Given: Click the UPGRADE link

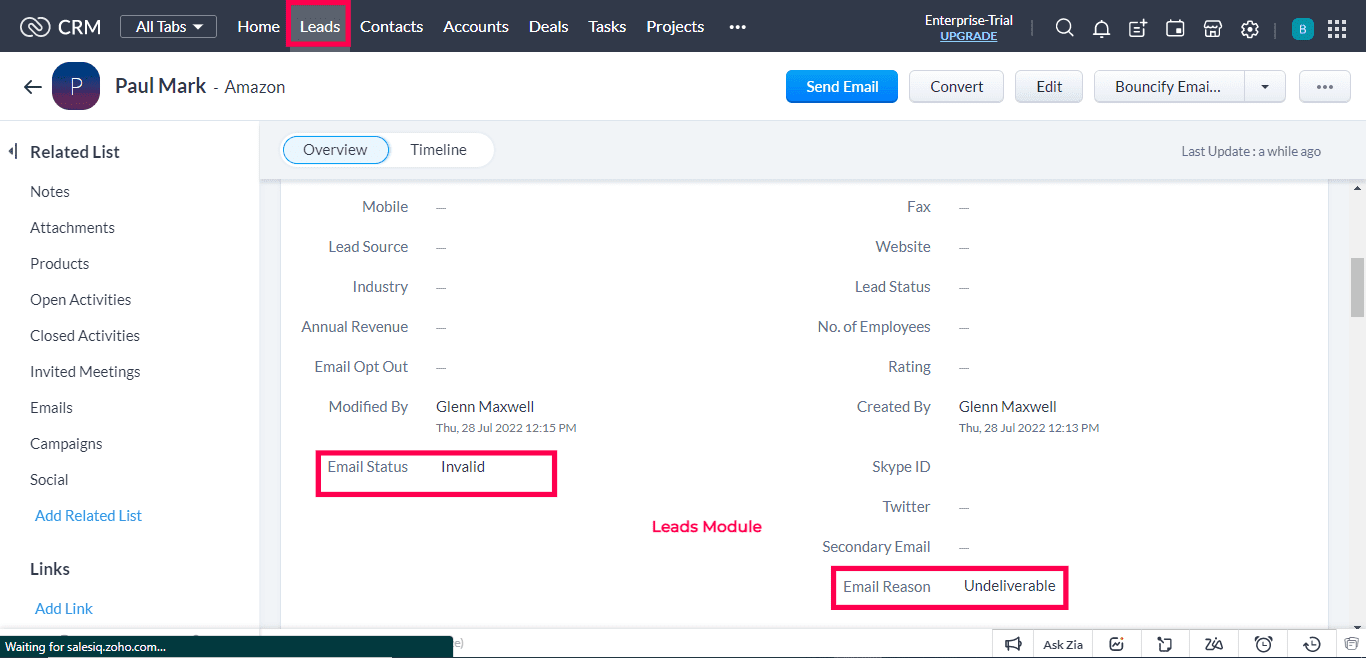Looking at the screenshot, I should point(968,36).
